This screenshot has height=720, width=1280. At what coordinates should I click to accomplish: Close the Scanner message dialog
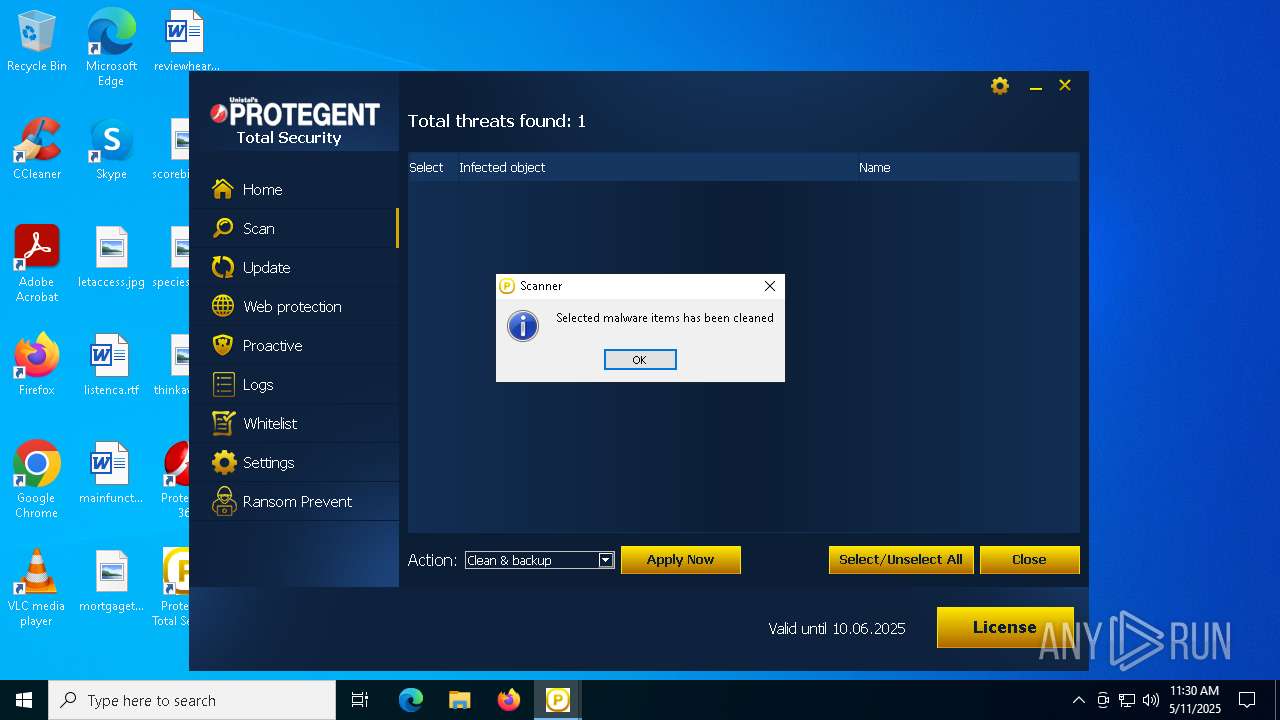click(x=770, y=286)
